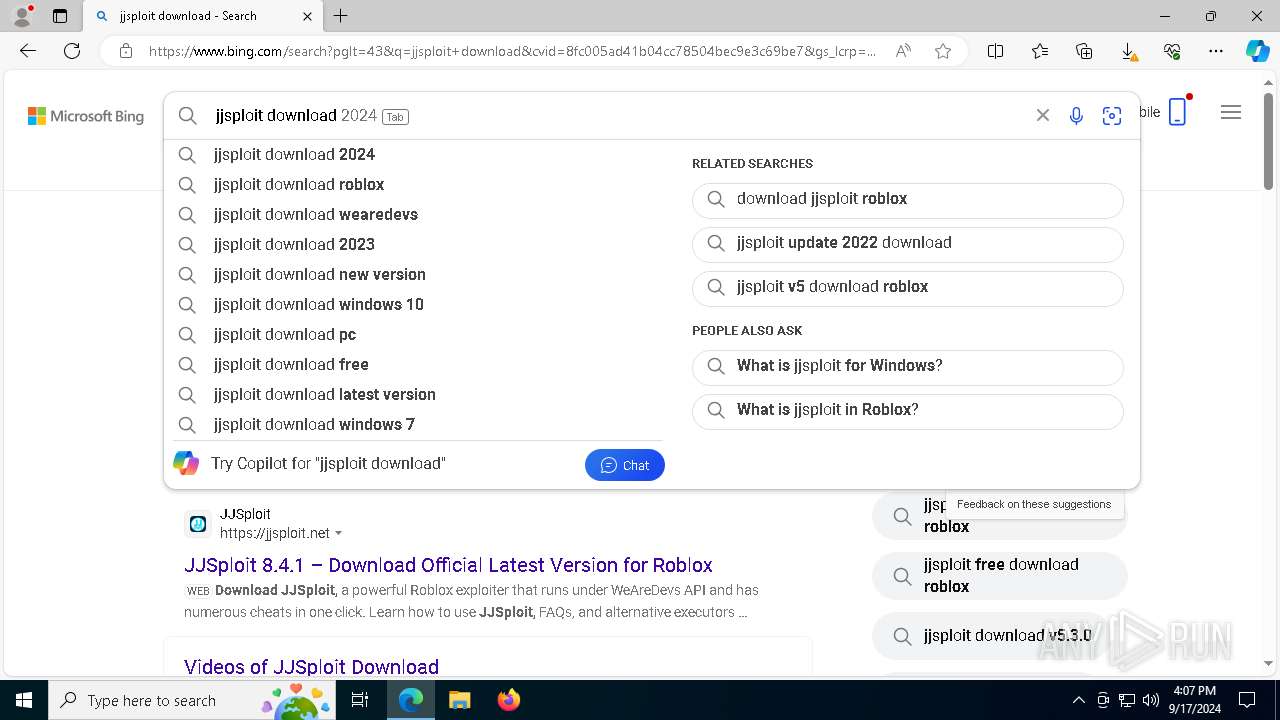Open Copilot sidebar
Image resolution: width=1280 pixels, height=720 pixels.
tap(1257, 51)
